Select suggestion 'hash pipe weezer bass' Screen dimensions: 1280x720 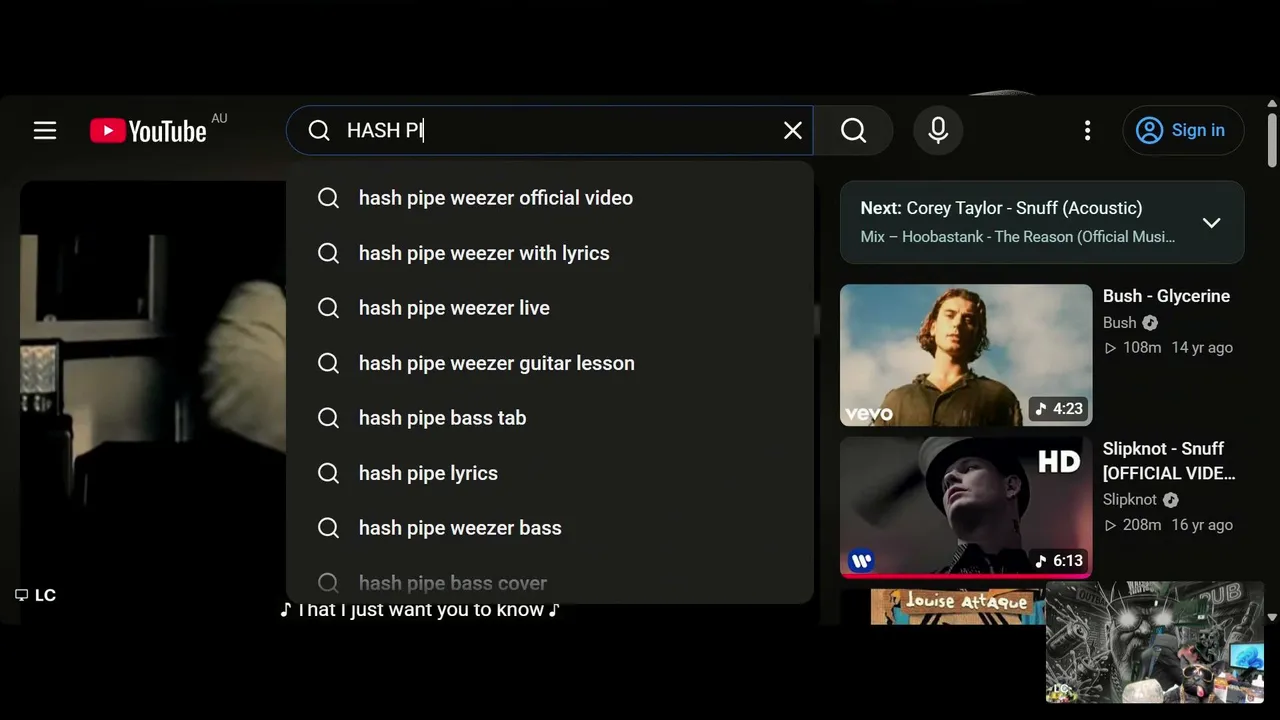point(550,528)
